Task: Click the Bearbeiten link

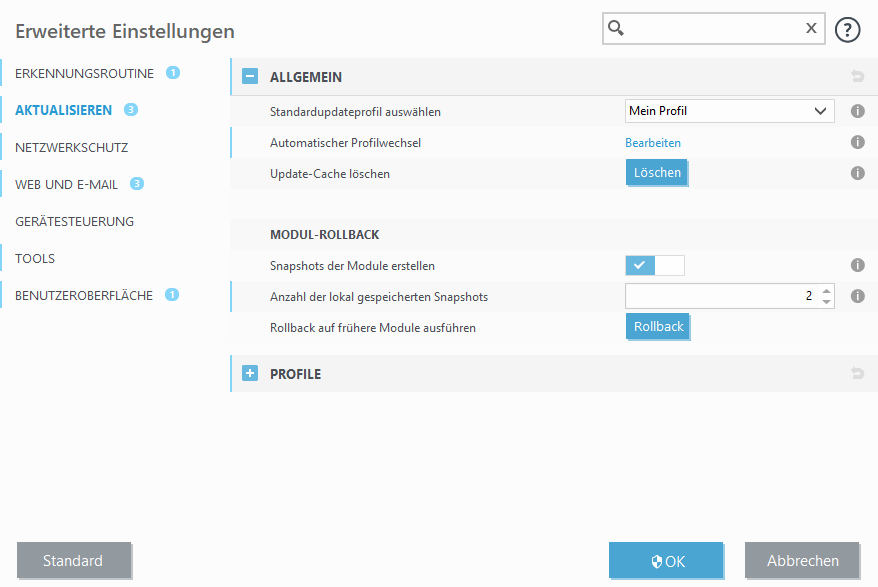Action: [653, 143]
